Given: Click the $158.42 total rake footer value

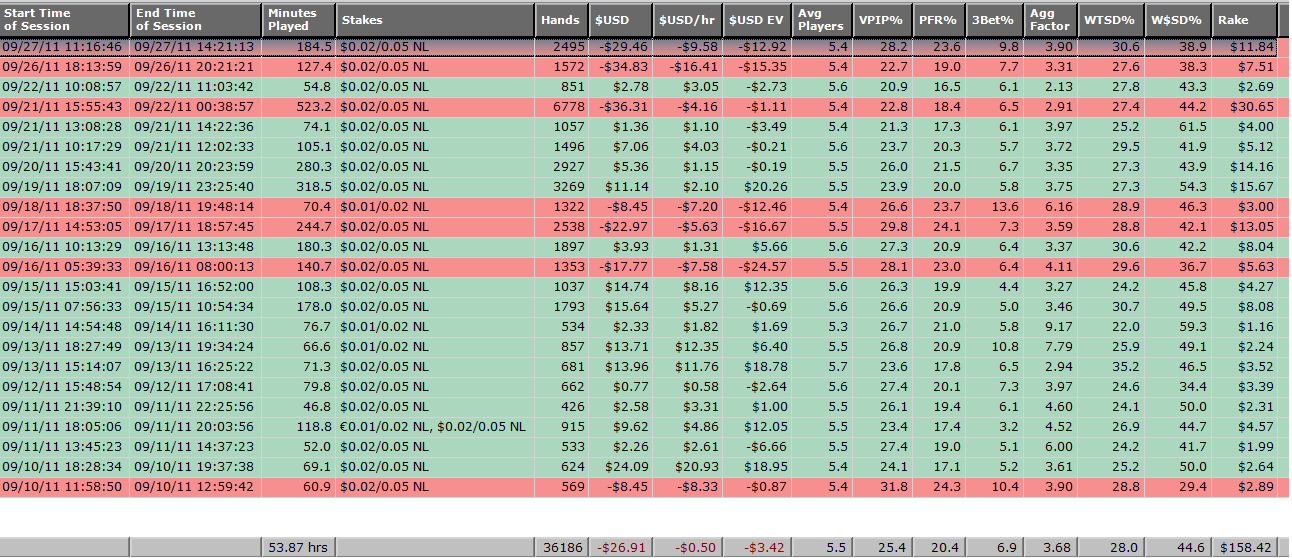Looking at the screenshot, I should click(1244, 548).
